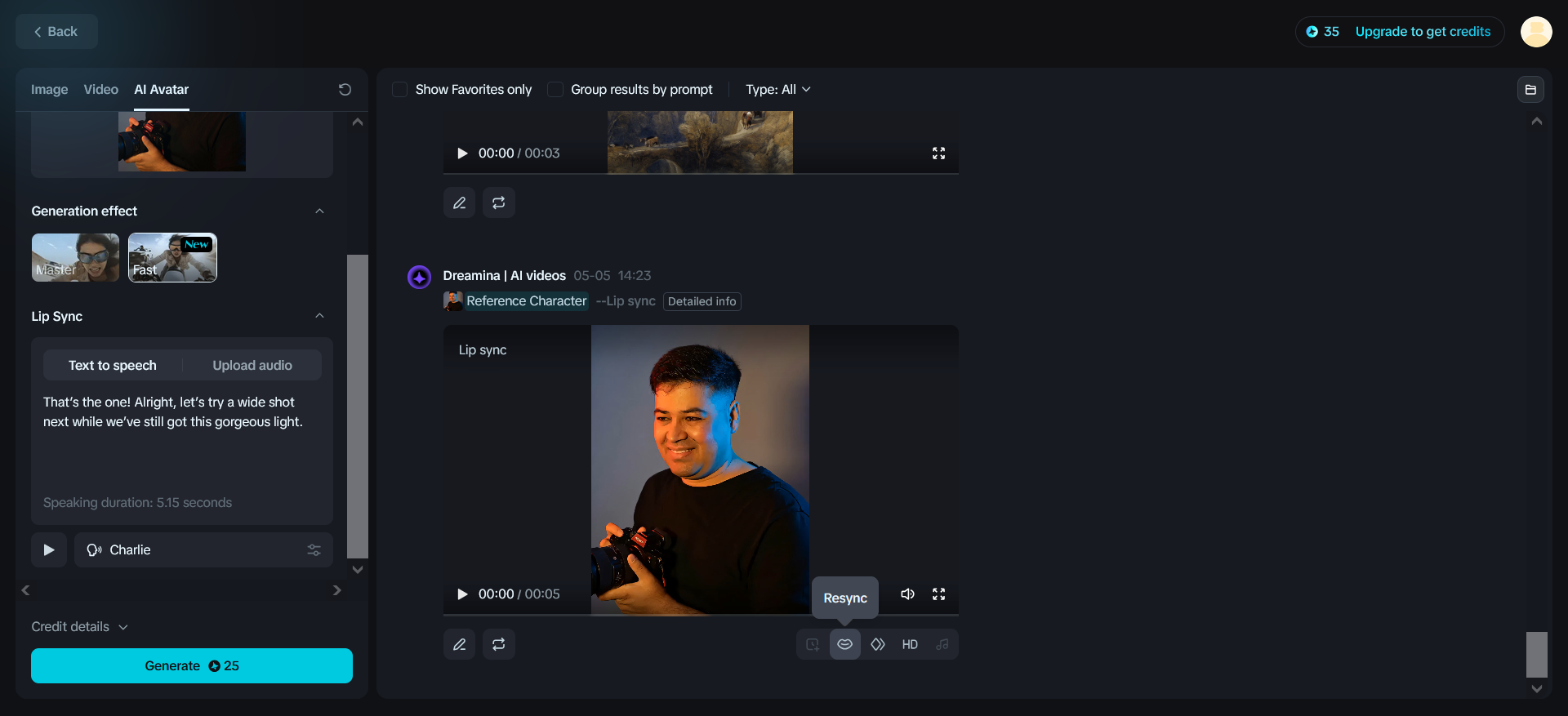Click the reset refresh icon beside AI Avatar
Screen dimensions: 1568x716
point(345,90)
